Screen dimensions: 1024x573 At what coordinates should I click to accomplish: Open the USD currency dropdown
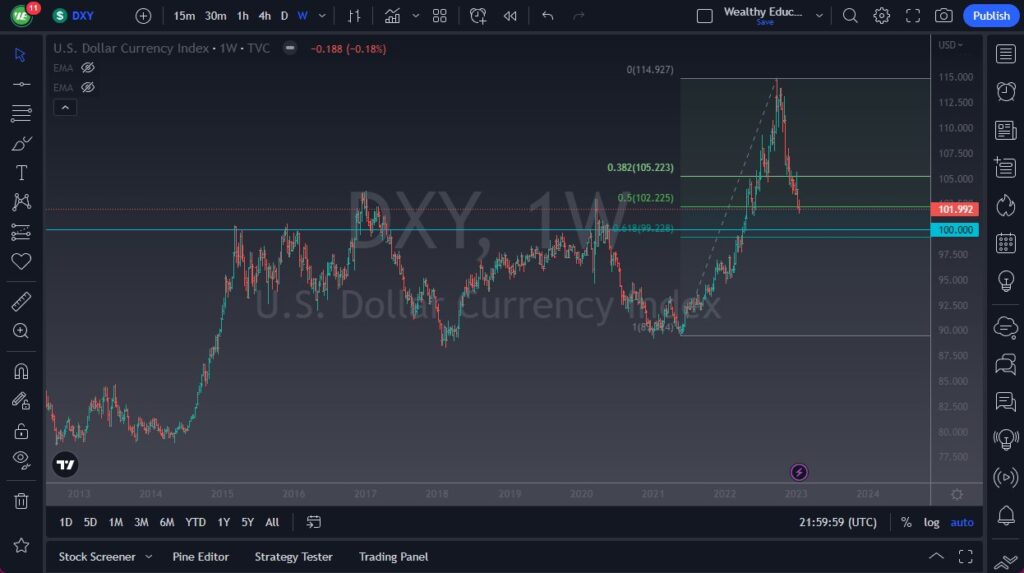tap(950, 45)
